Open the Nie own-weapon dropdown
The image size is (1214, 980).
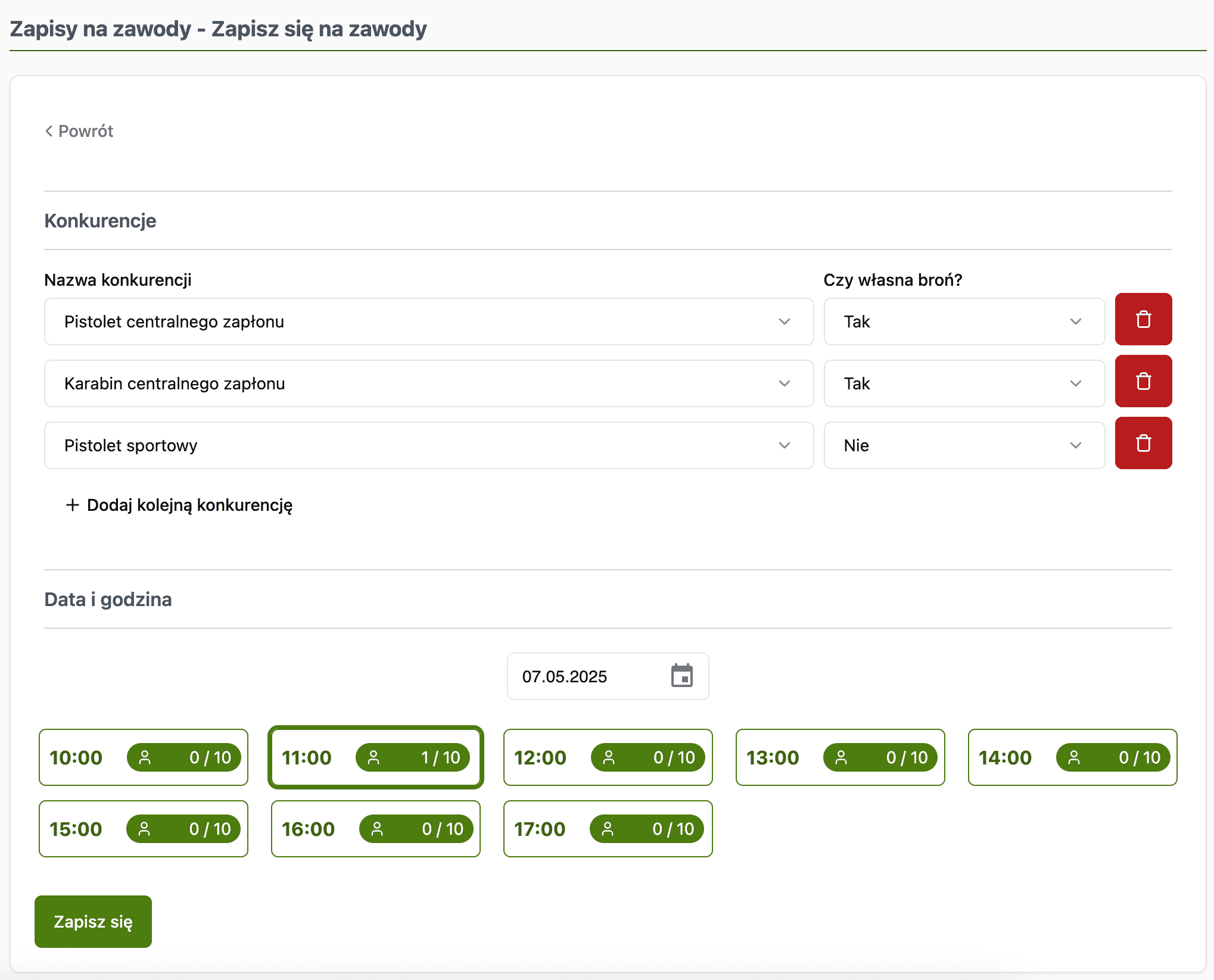963,445
